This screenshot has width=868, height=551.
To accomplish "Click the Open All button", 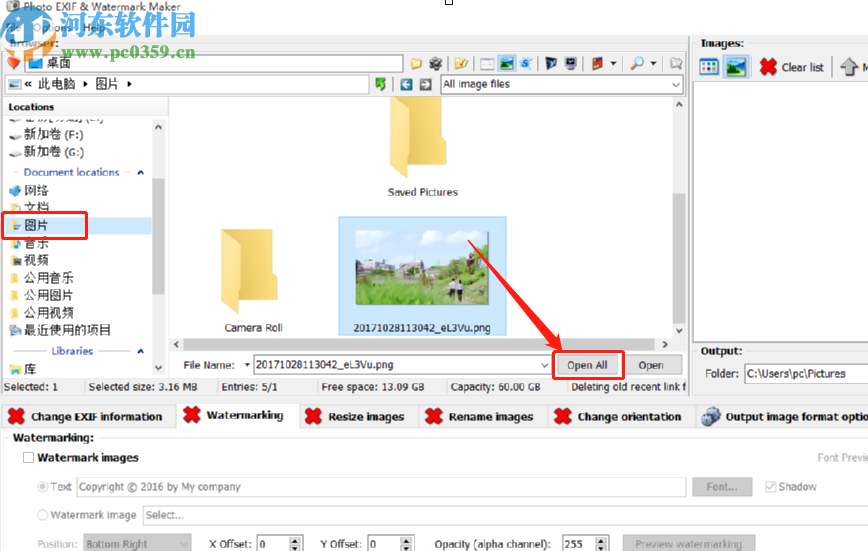I will (587, 365).
